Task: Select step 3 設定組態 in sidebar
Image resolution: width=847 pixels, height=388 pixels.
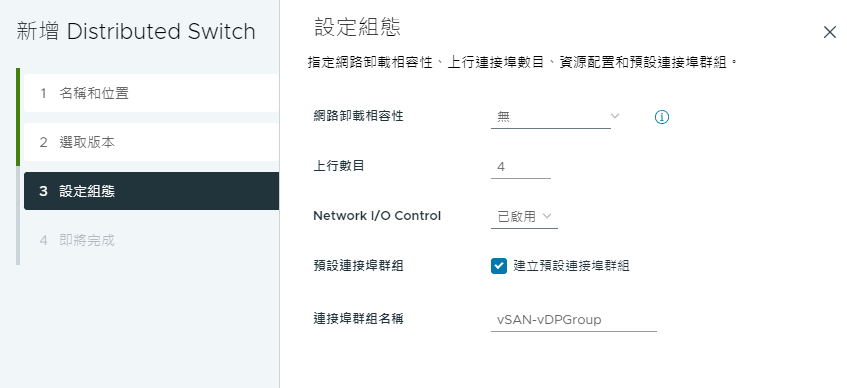Action: (151, 191)
